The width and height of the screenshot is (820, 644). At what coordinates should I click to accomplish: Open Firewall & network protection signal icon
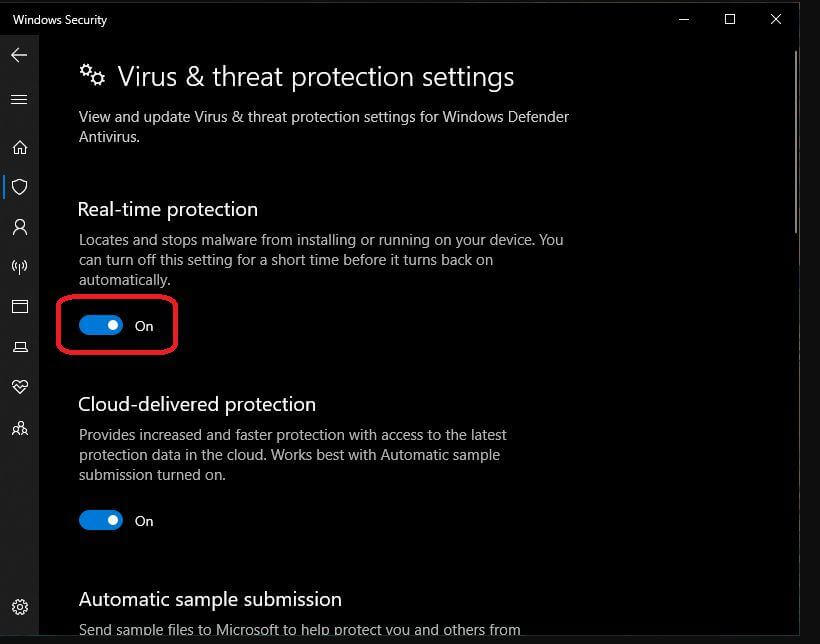coord(19,267)
